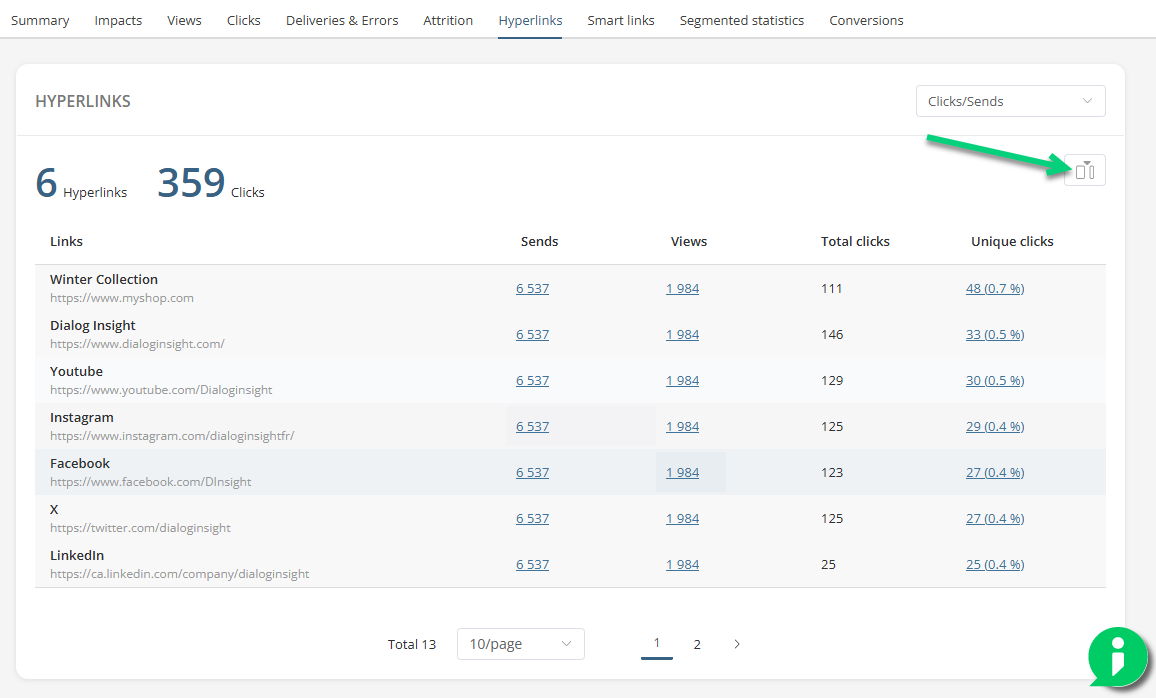1156x698 pixels.
Task: Open Facebook views 1 984 link
Action: click(x=683, y=473)
